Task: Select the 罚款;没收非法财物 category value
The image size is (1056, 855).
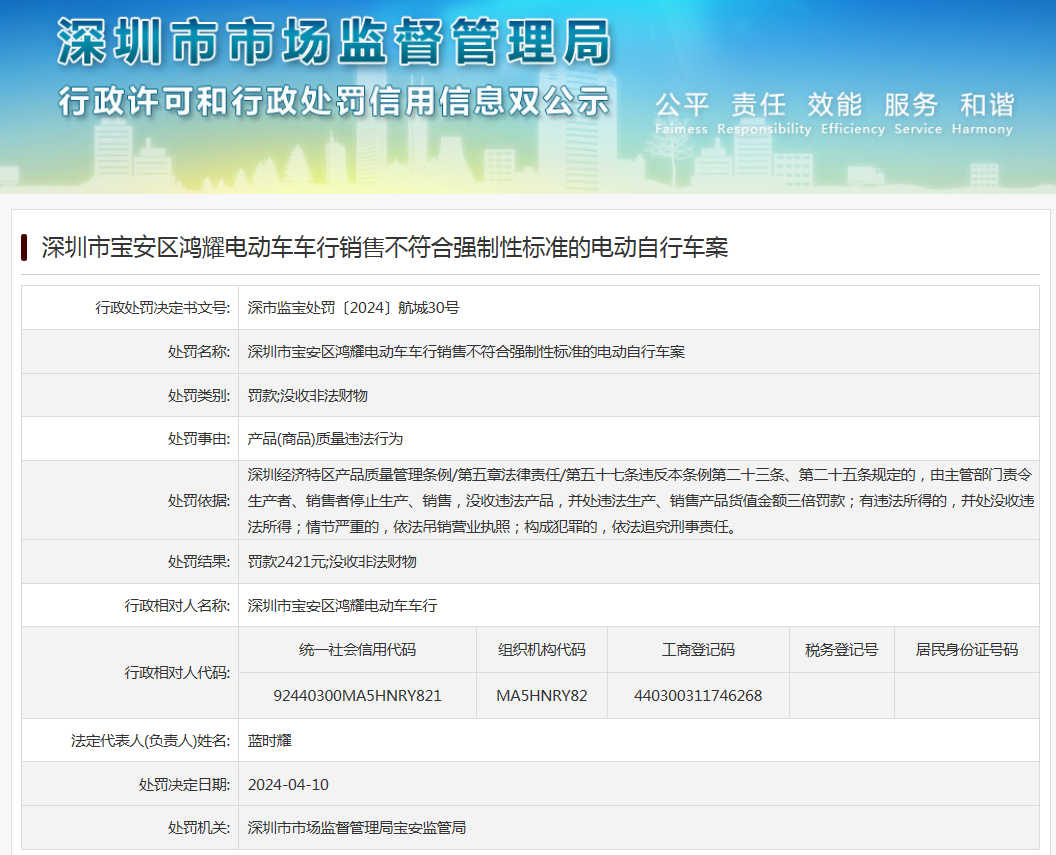Action: pyautogui.click(x=307, y=395)
